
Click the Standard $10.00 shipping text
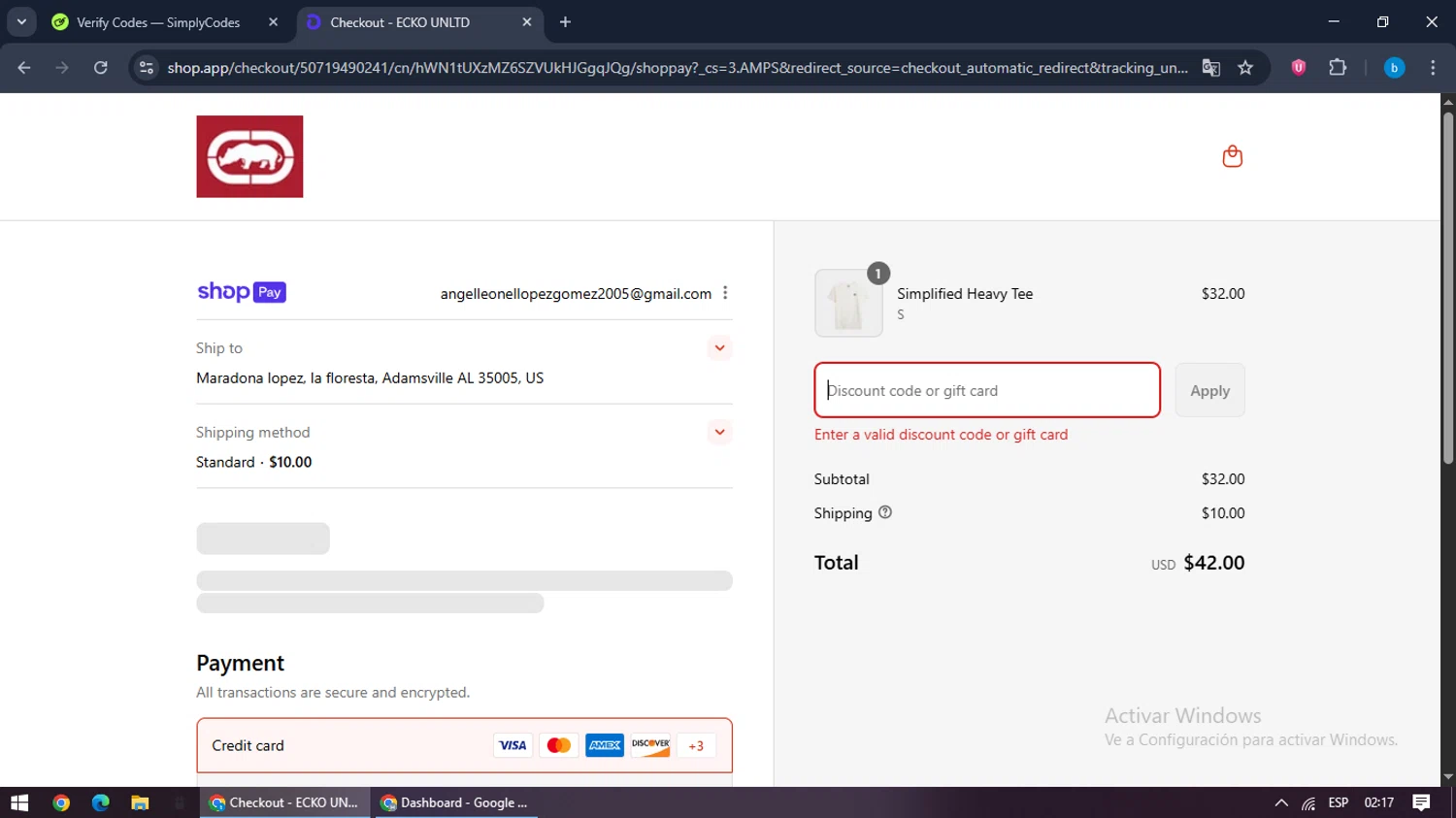(253, 462)
